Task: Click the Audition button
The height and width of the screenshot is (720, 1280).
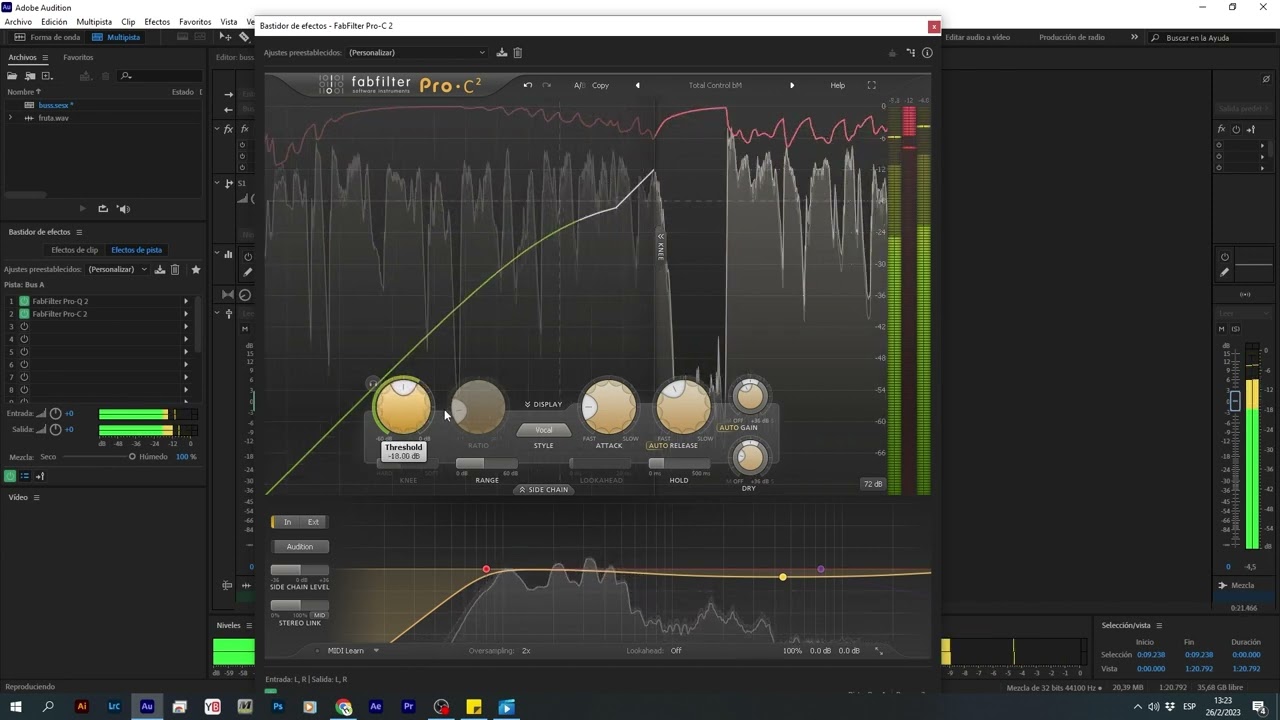Action: tap(300, 547)
